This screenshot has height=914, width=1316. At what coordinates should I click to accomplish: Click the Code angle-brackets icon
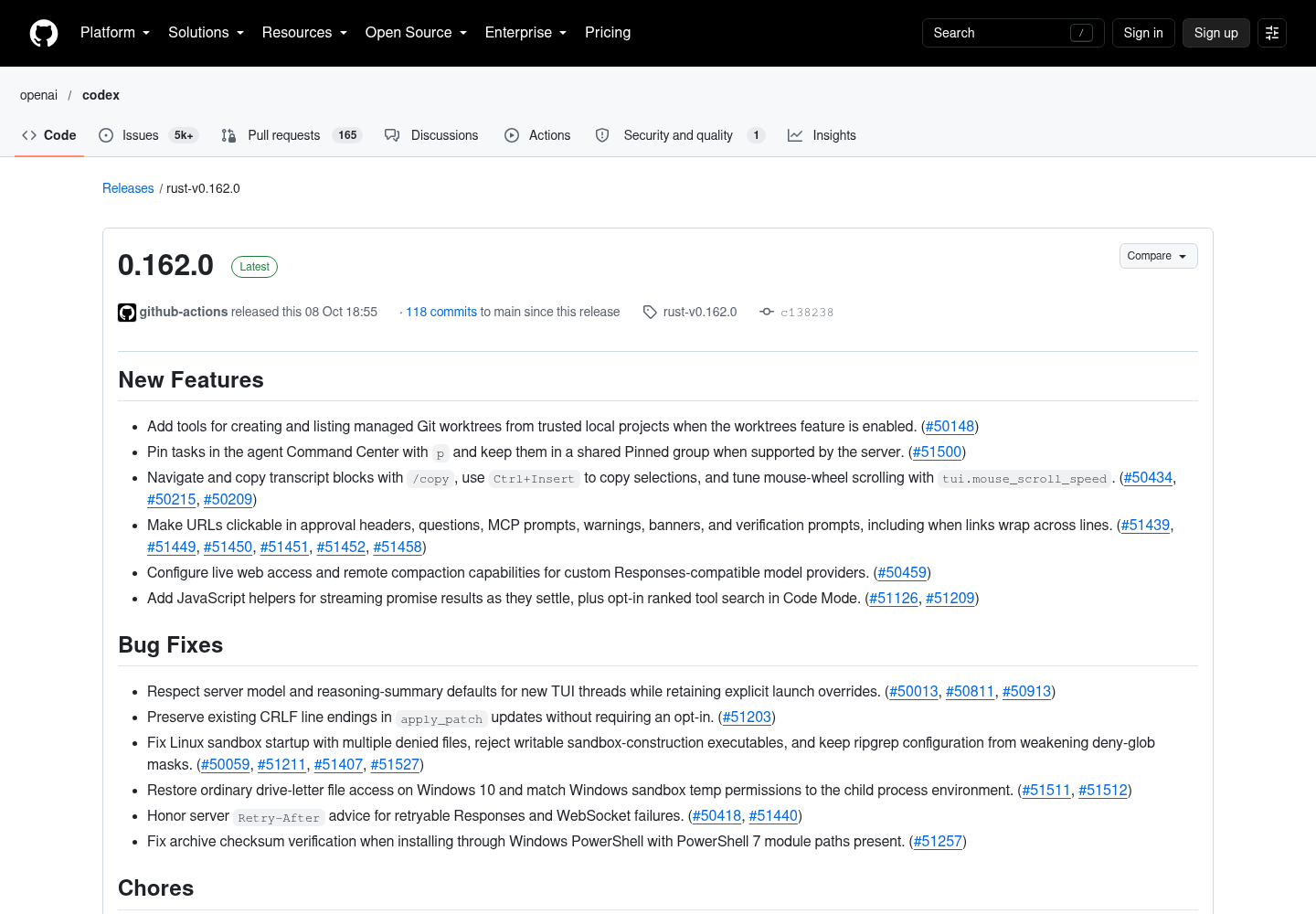click(29, 135)
